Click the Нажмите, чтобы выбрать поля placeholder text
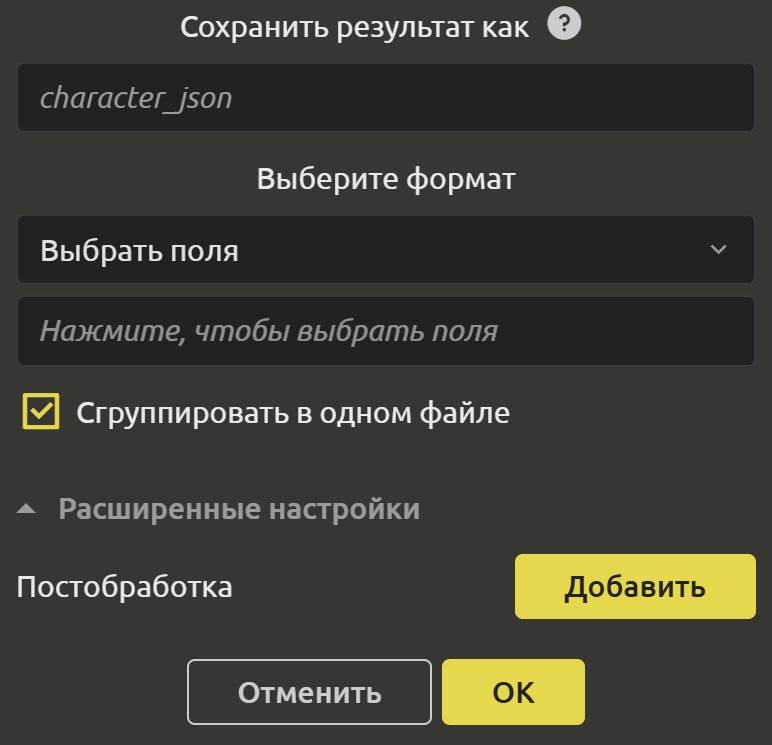The image size is (772, 745). (268, 331)
